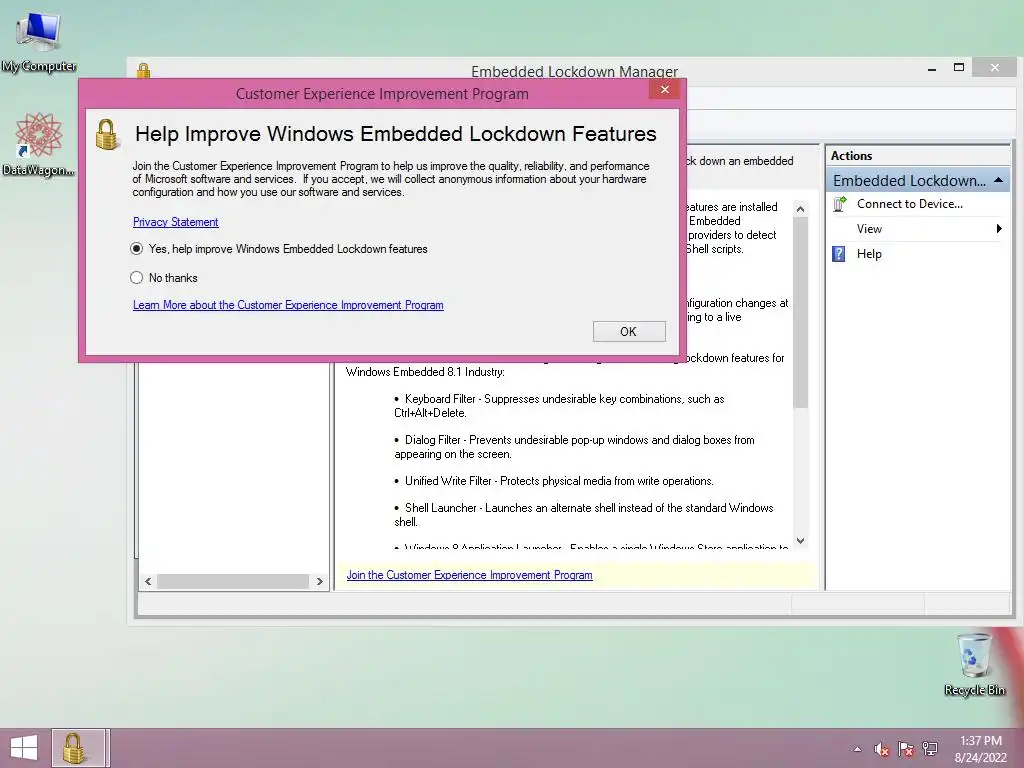Select the DataWagon desktop shortcut
1024x768 pixels.
(39, 144)
